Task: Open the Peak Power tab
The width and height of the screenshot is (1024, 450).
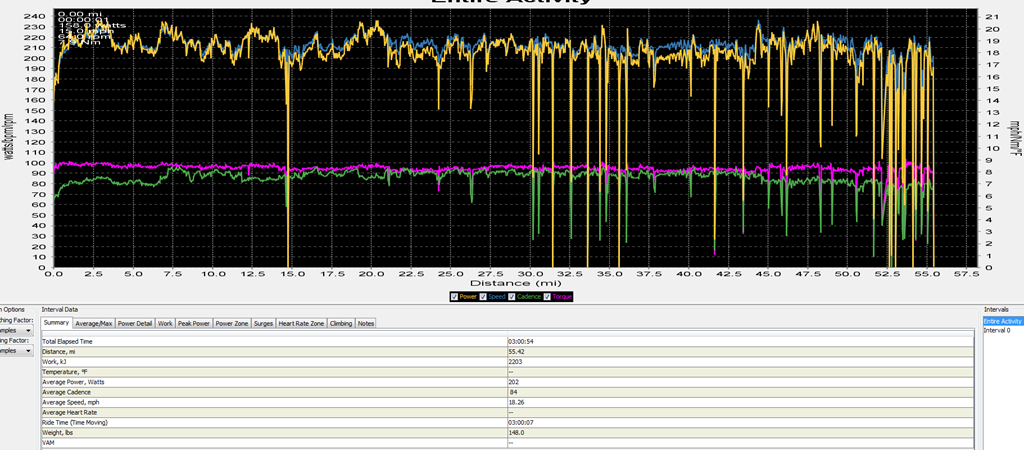Action: pos(194,323)
